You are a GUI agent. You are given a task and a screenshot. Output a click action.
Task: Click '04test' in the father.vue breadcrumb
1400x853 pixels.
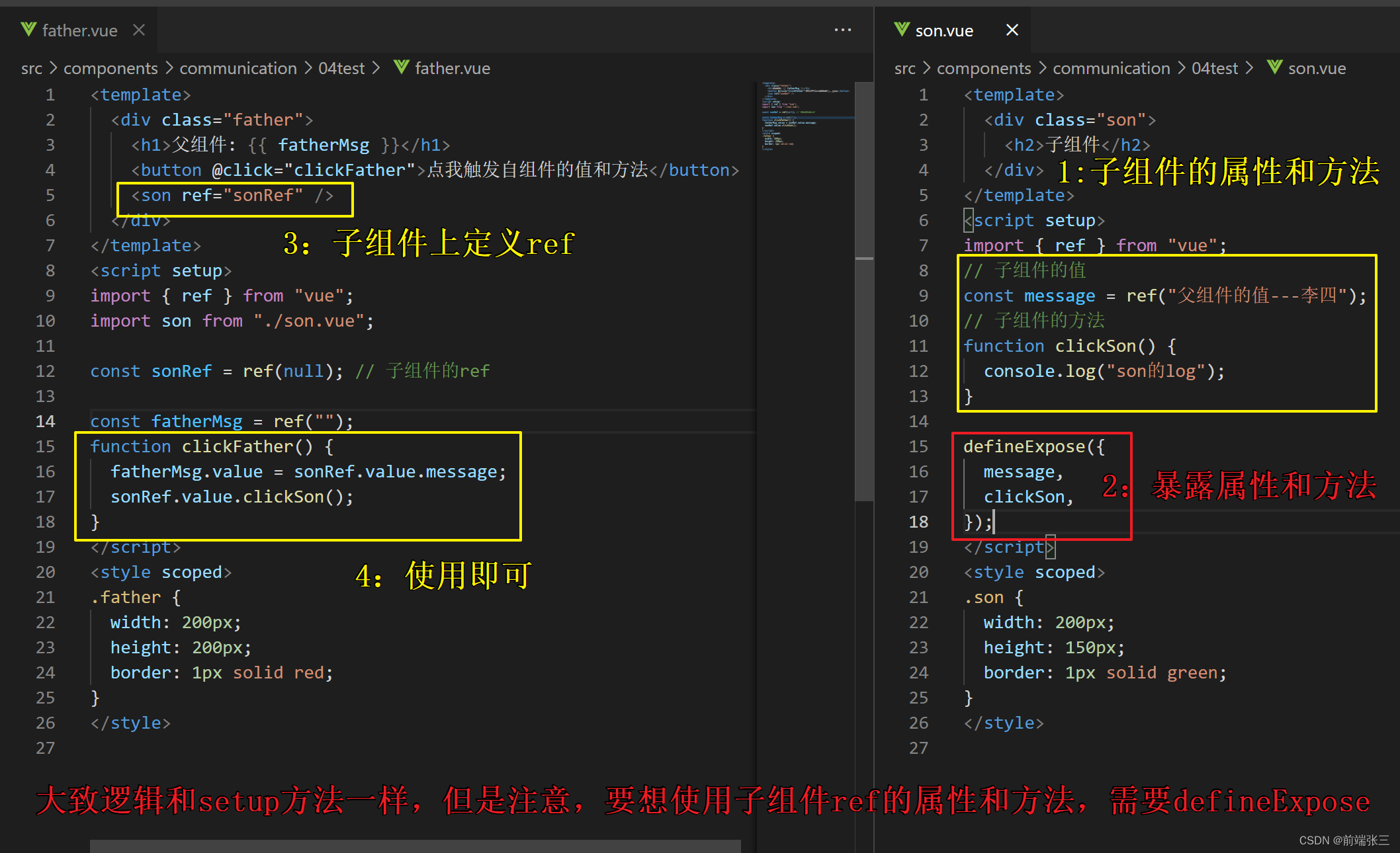341,68
